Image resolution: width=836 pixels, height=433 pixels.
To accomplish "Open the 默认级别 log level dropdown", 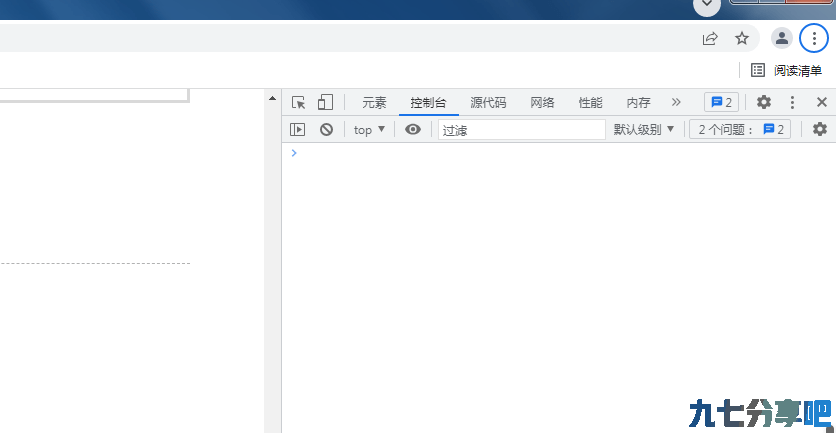I will 644,129.
